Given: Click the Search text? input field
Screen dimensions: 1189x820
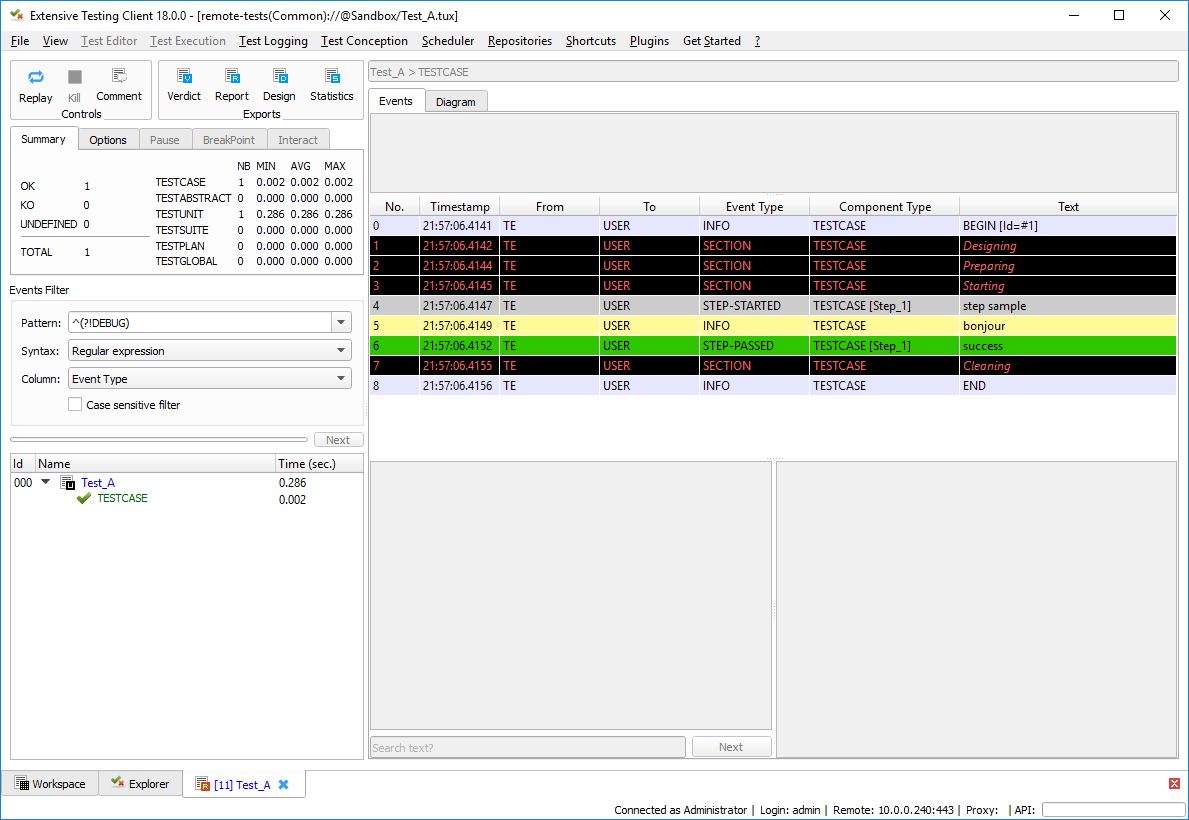Looking at the screenshot, I should tap(528, 747).
